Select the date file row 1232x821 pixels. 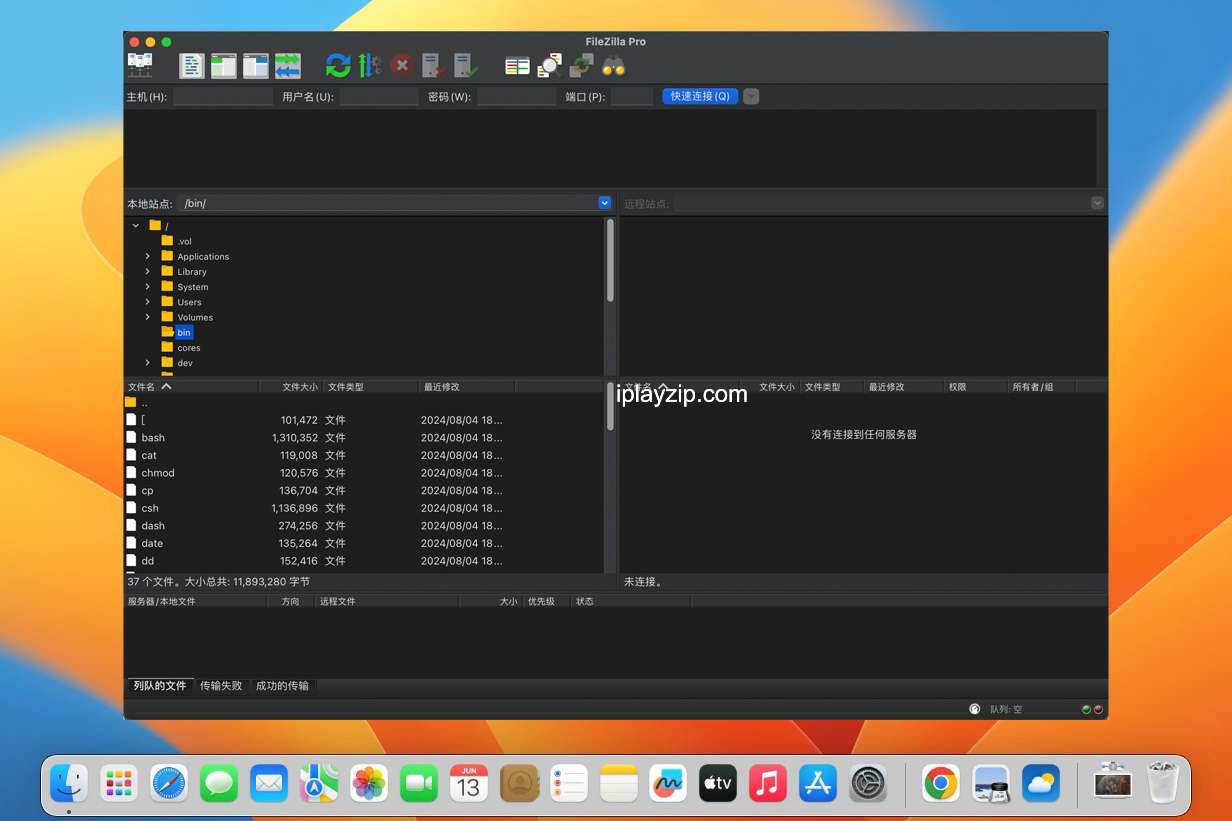click(363, 543)
